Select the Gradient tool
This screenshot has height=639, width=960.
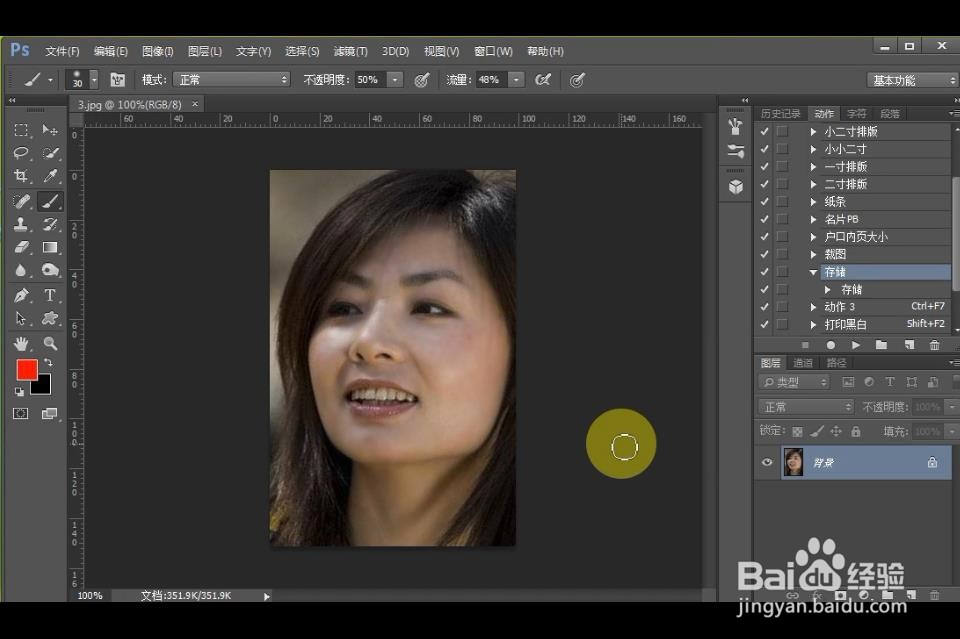pyautogui.click(x=50, y=247)
